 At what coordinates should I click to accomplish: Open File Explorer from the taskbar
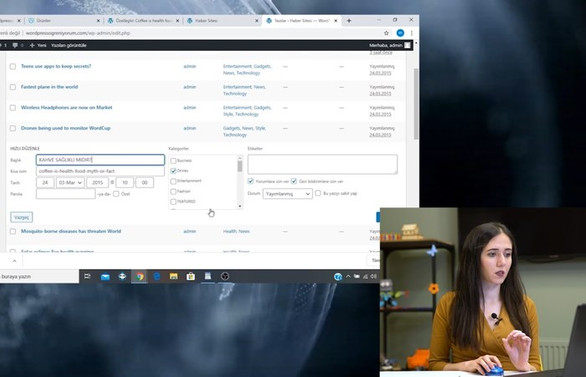[x=173, y=276]
